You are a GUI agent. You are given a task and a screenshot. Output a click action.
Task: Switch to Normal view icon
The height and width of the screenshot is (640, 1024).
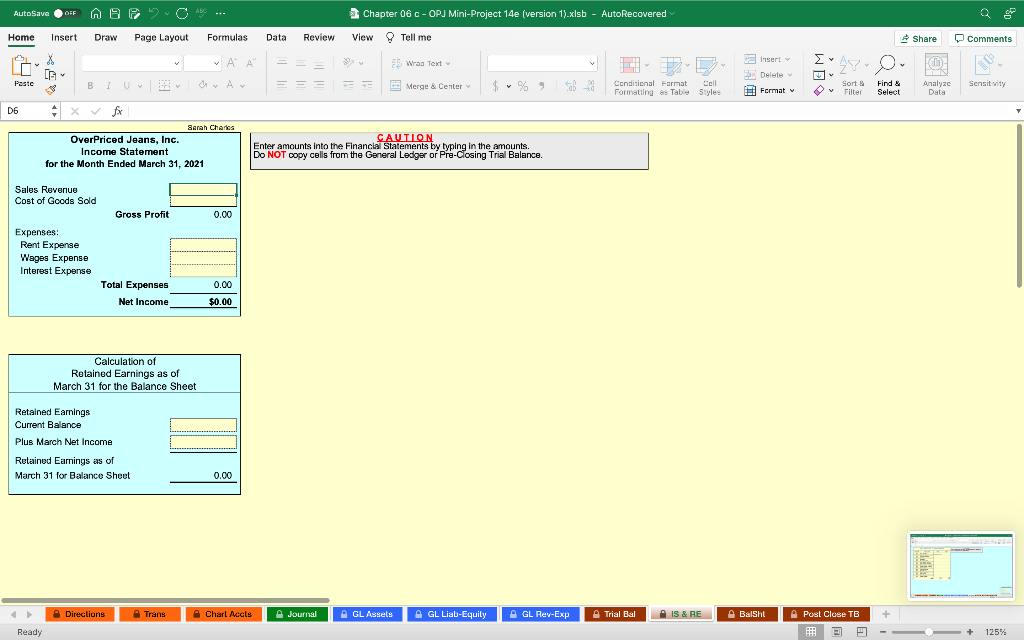pyautogui.click(x=811, y=632)
